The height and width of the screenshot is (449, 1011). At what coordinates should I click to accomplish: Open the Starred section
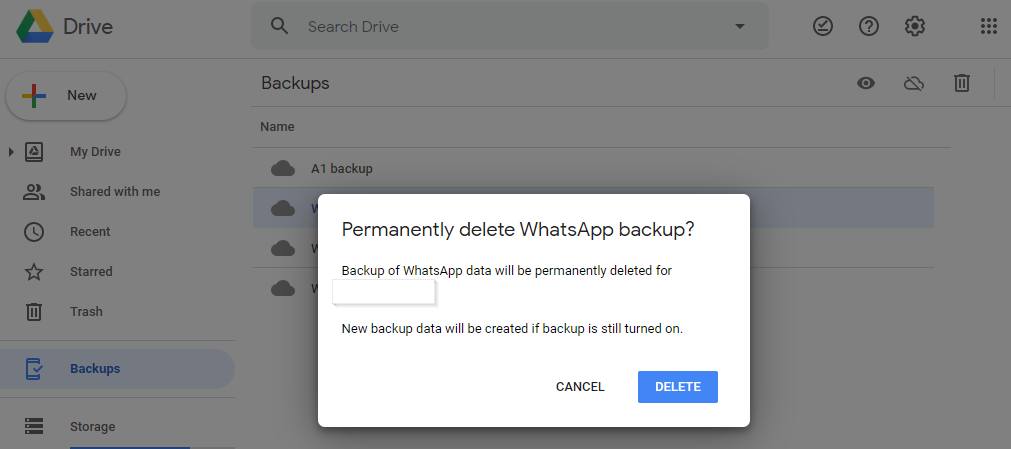(x=91, y=272)
